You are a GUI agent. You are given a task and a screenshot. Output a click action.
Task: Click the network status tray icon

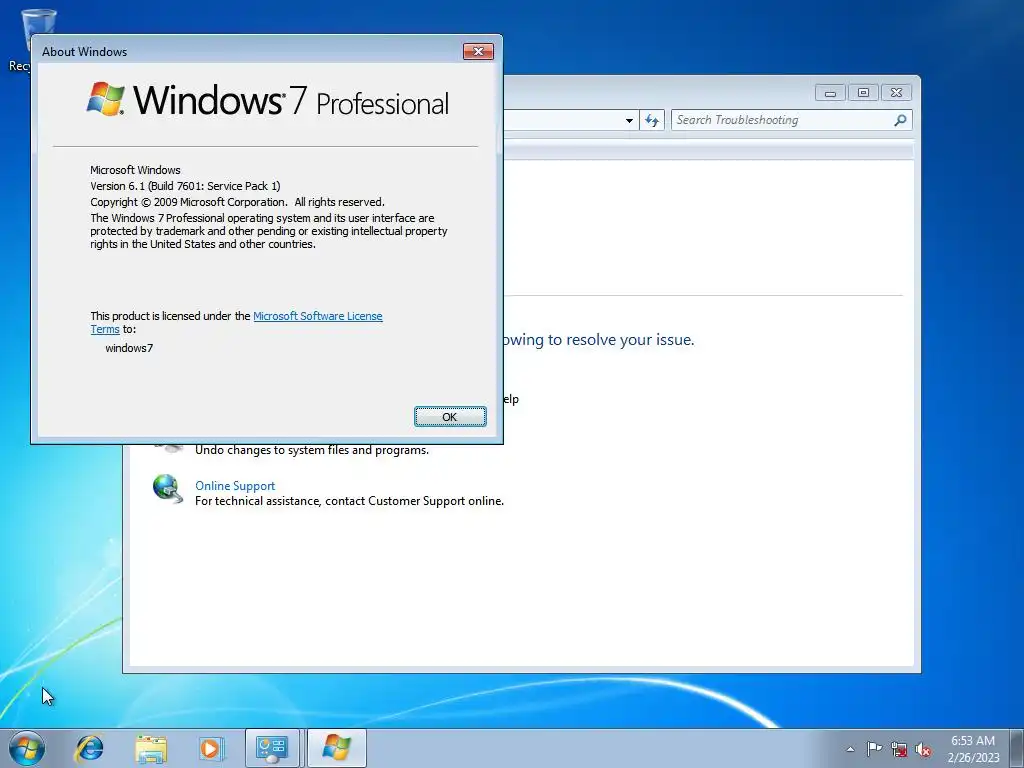point(899,749)
